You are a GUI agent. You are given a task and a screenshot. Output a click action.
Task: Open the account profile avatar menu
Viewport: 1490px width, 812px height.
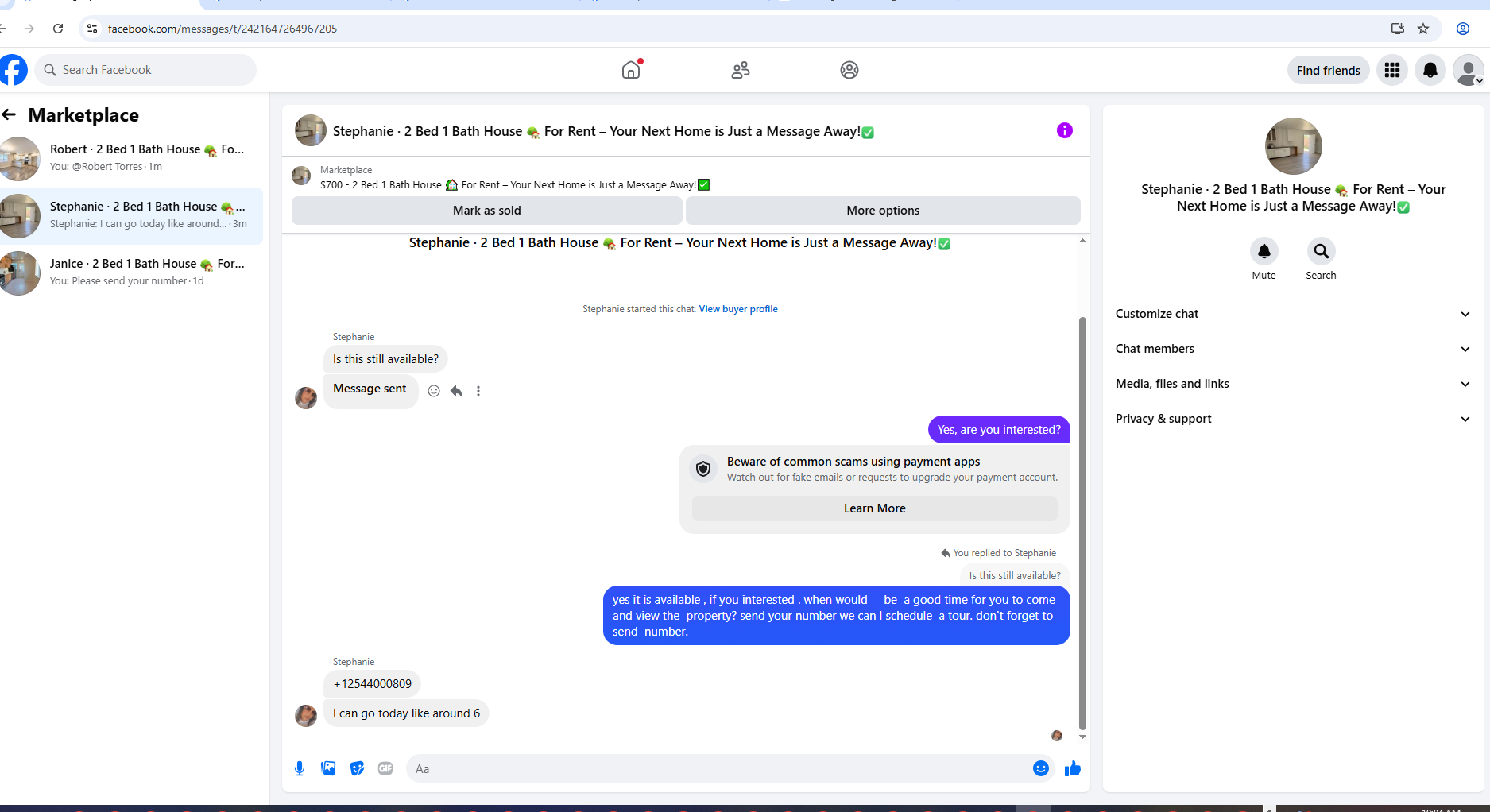[x=1468, y=70]
